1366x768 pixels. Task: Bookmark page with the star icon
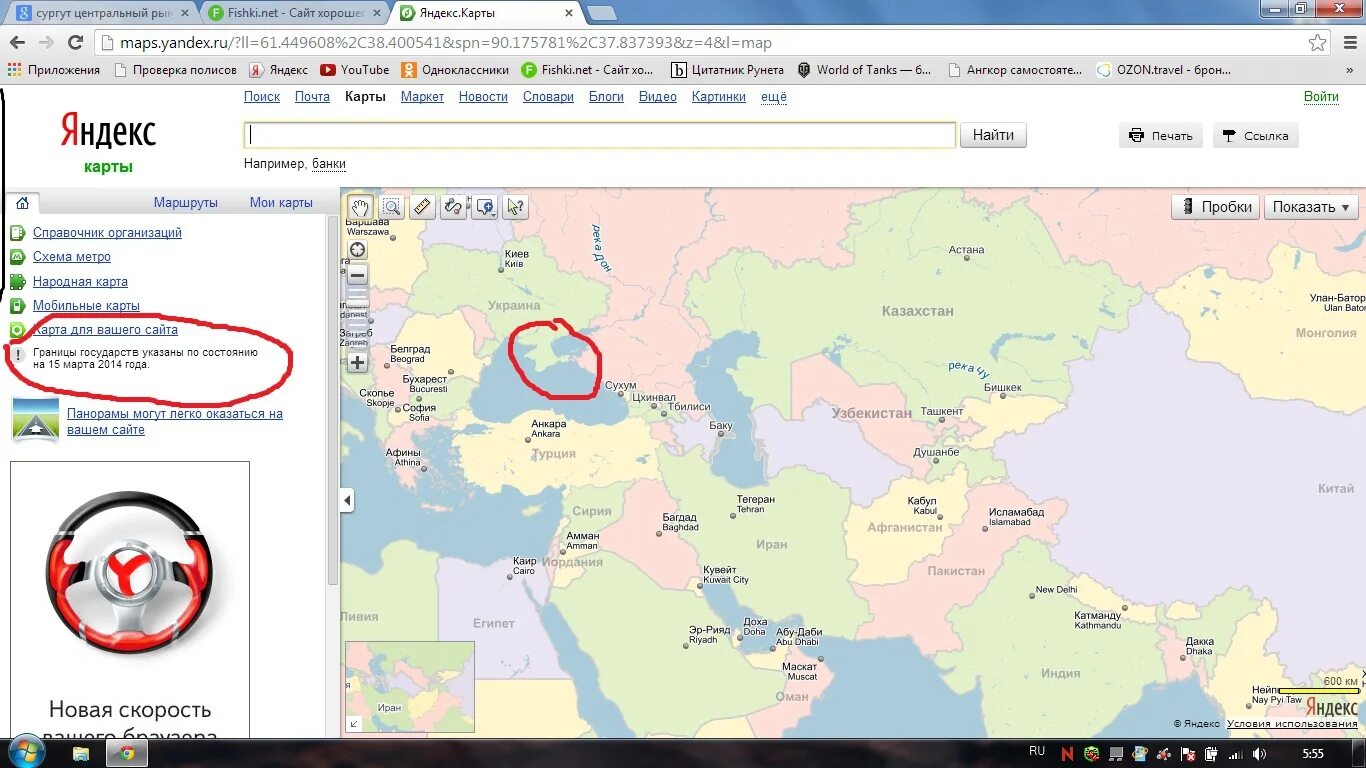(x=1318, y=43)
